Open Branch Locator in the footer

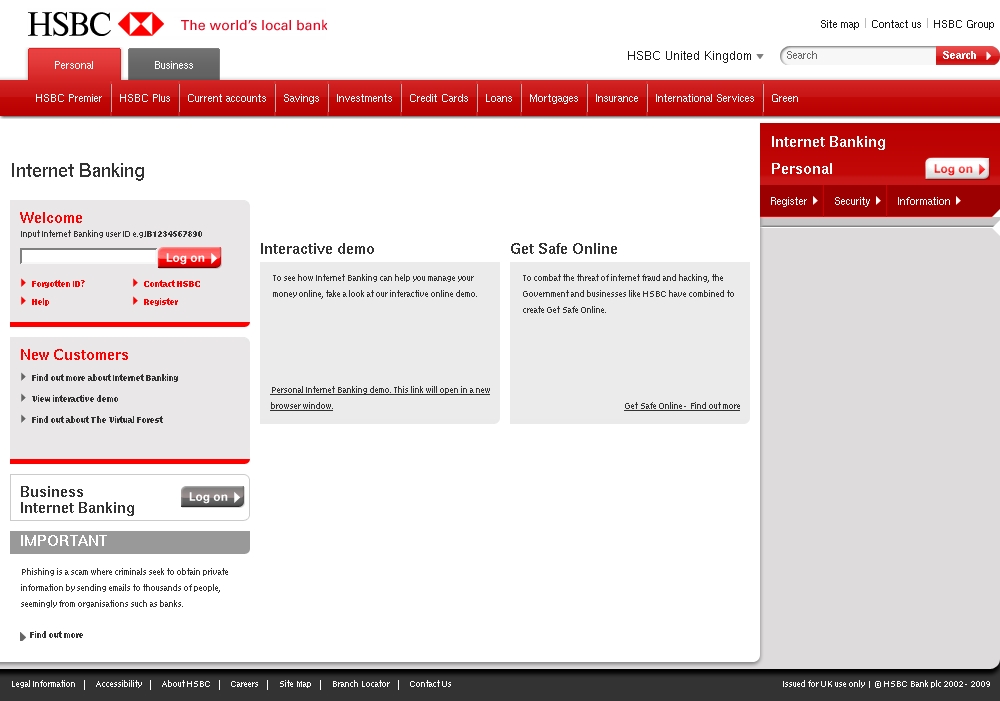pos(361,684)
